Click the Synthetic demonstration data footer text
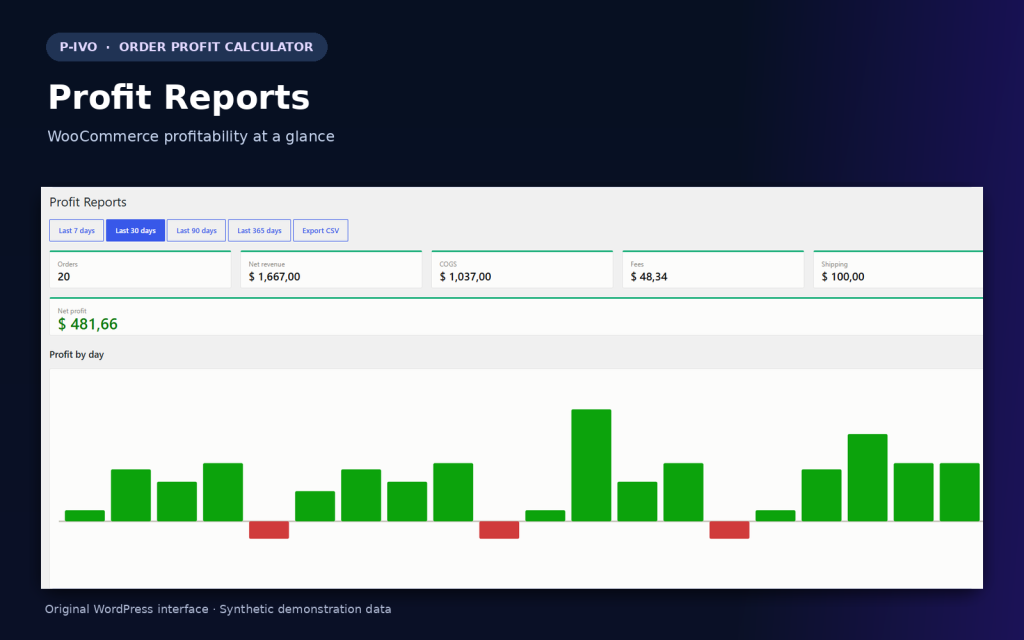1024x640 pixels. click(x=305, y=609)
